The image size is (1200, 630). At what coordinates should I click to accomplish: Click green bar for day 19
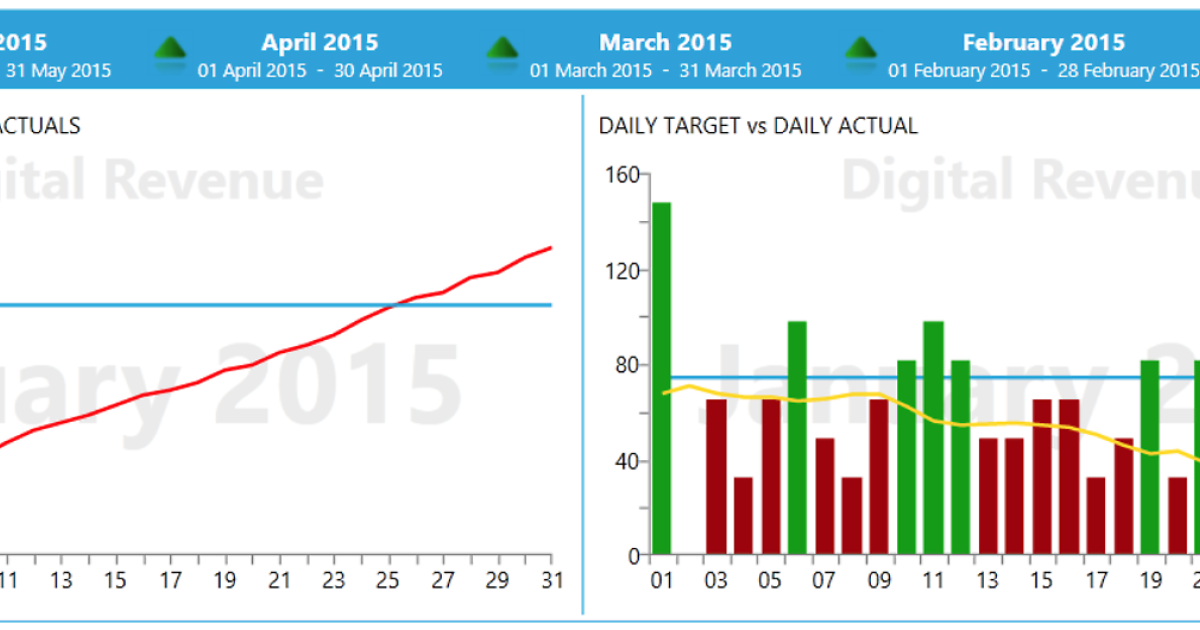click(x=1150, y=458)
